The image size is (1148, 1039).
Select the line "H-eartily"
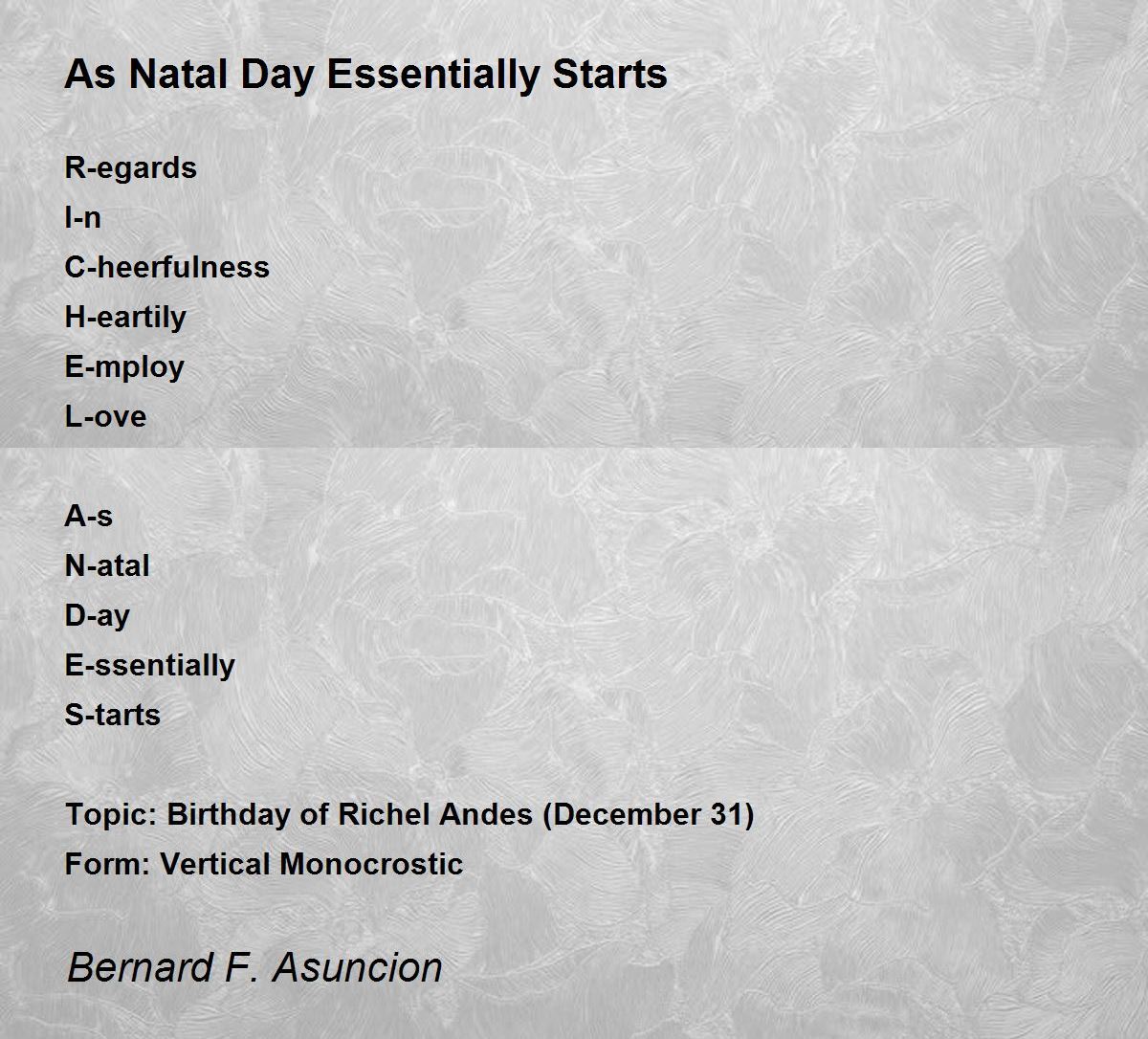(x=125, y=318)
